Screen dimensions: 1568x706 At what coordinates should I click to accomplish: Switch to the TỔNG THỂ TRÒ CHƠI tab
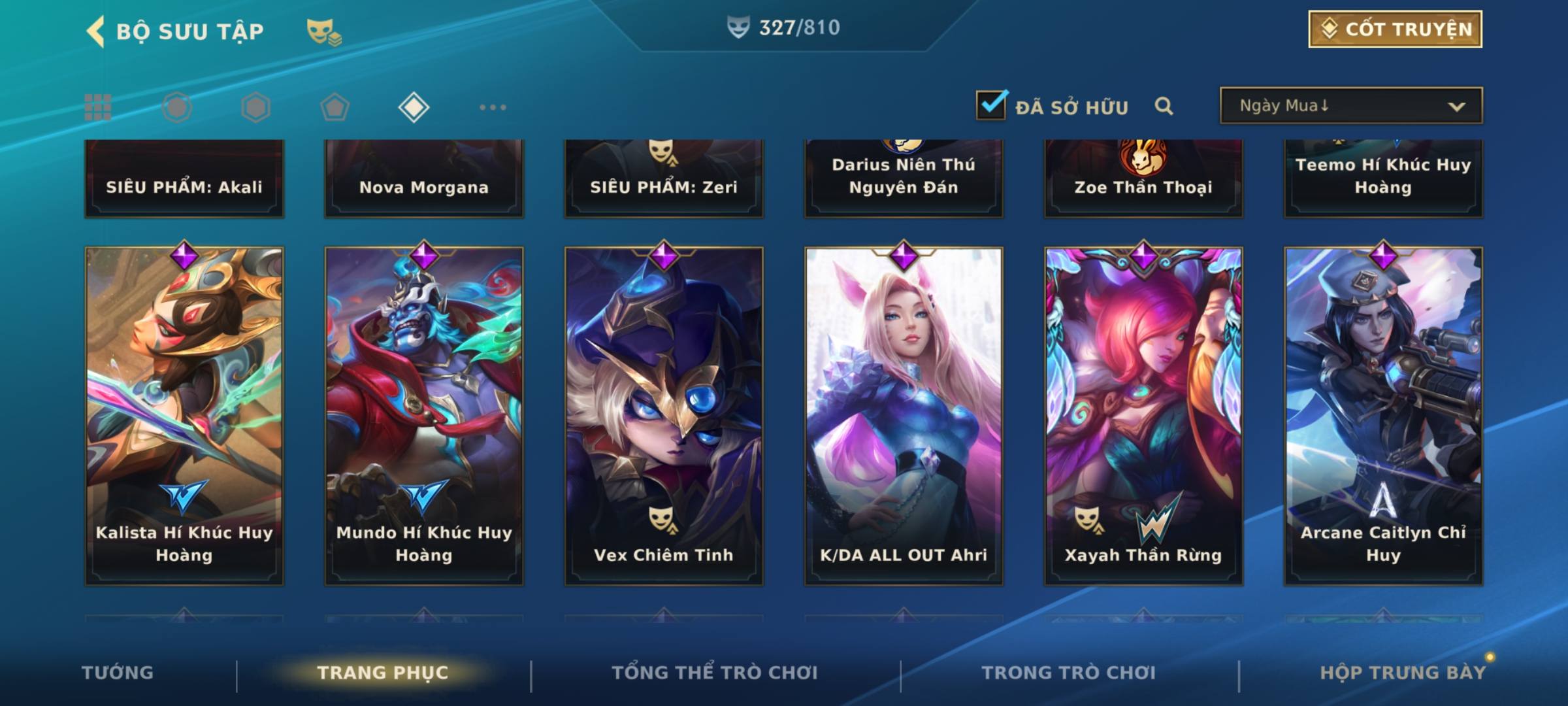(x=715, y=673)
